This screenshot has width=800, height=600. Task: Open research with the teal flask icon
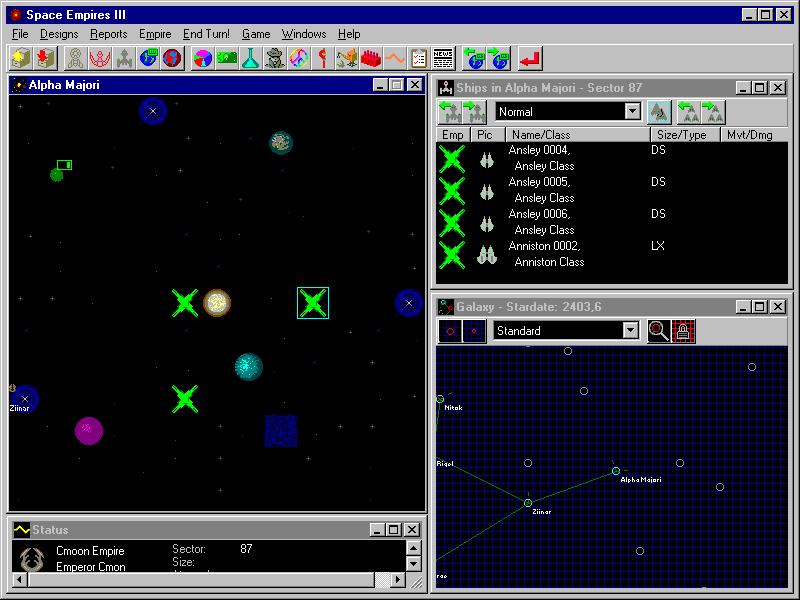[x=251, y=59]
